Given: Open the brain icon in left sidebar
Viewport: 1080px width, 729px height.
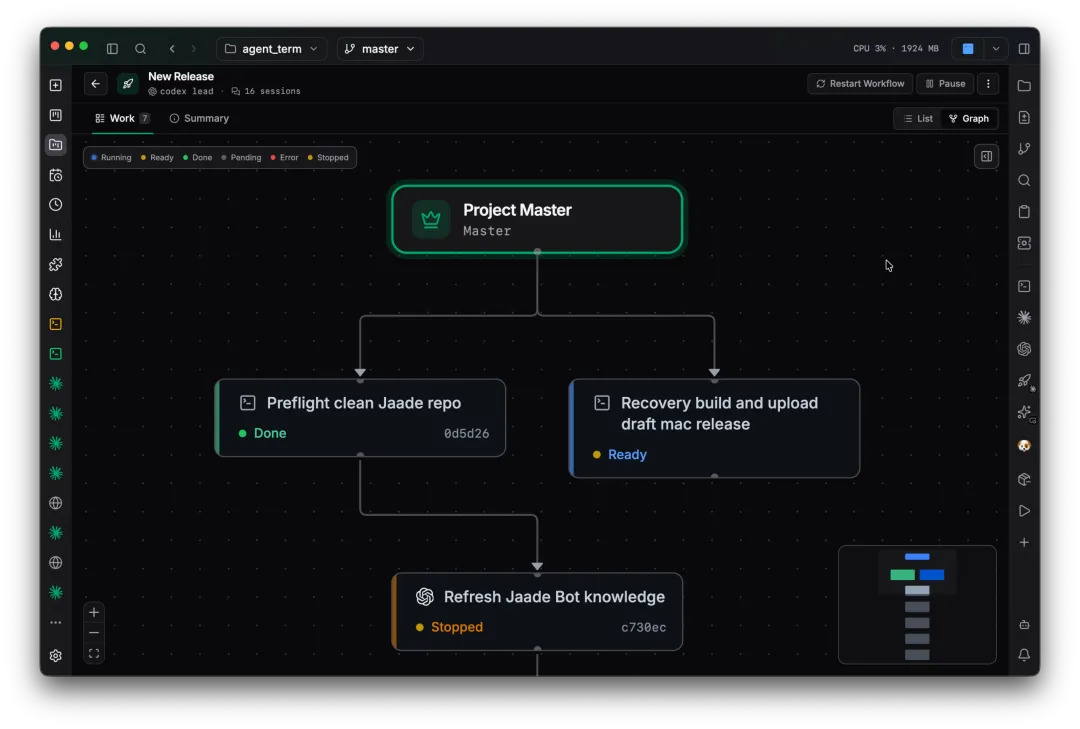Looking at the screenshot, I should pyautogui.click(x=56, y=294).
